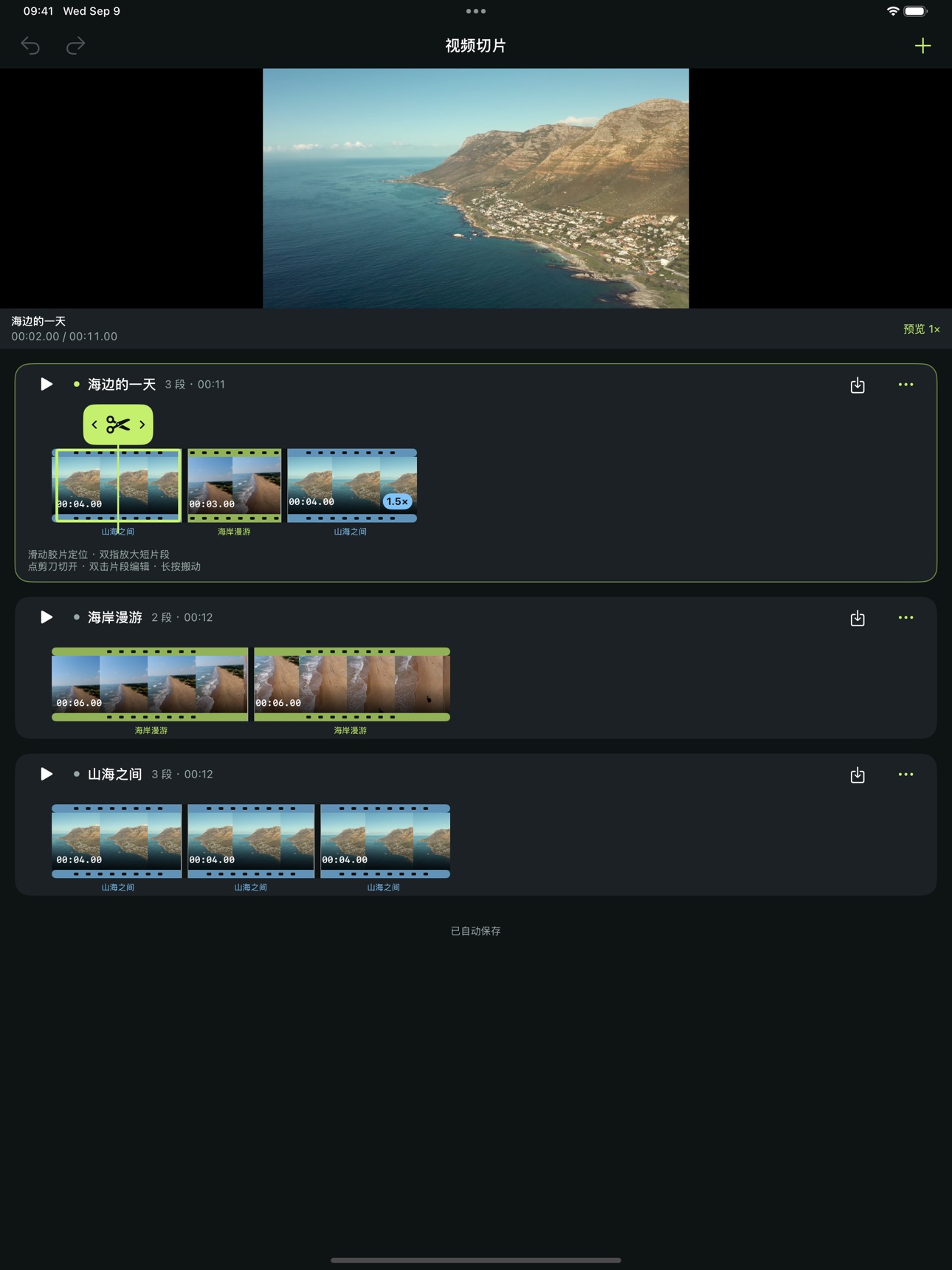Change preview speed 预览 1×
This screenshot has width=952, height=1270.
[x=922, y=329]
